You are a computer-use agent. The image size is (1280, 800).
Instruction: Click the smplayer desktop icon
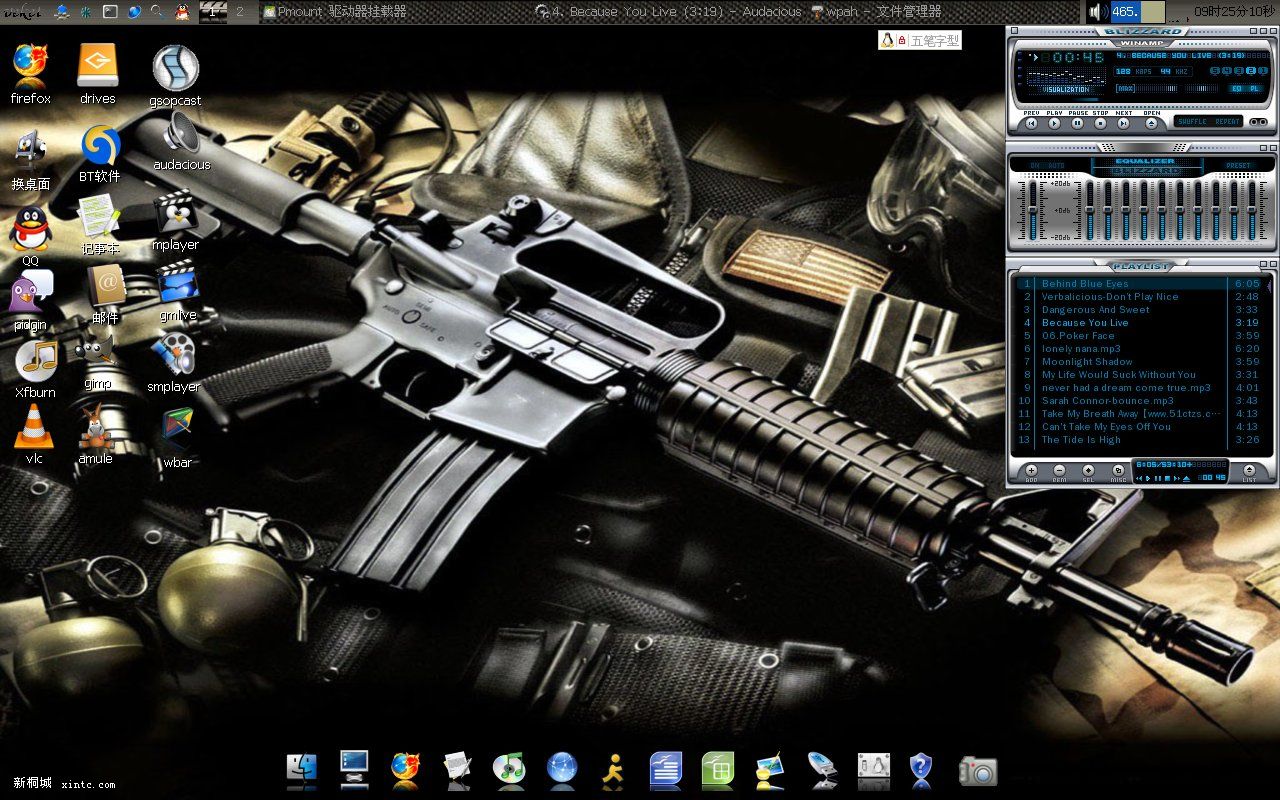[174, 362]
